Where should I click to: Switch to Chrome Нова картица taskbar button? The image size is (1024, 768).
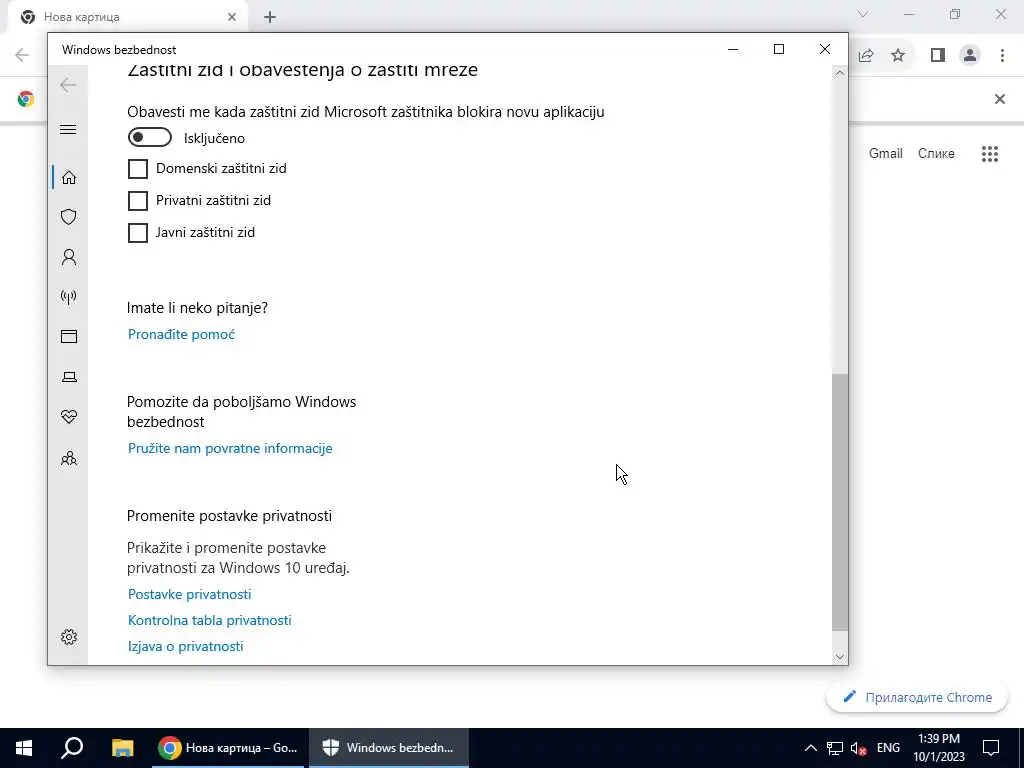228,748
